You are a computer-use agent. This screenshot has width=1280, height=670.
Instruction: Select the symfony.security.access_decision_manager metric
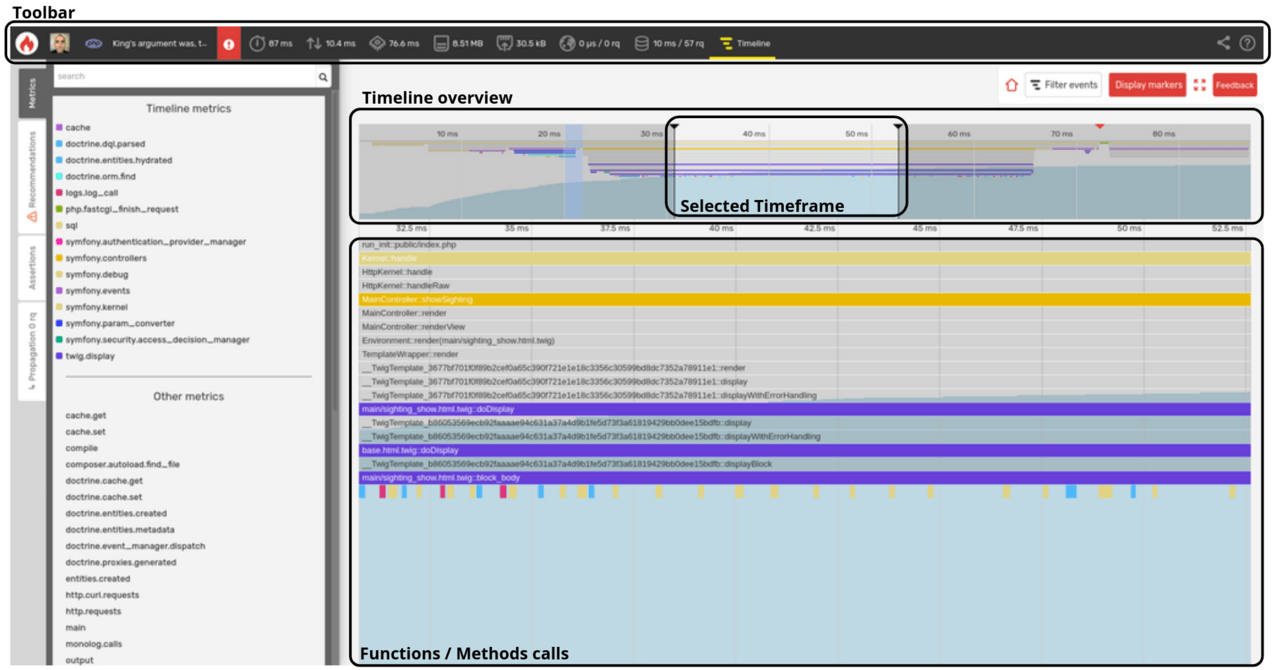click(x=159, y=340)
